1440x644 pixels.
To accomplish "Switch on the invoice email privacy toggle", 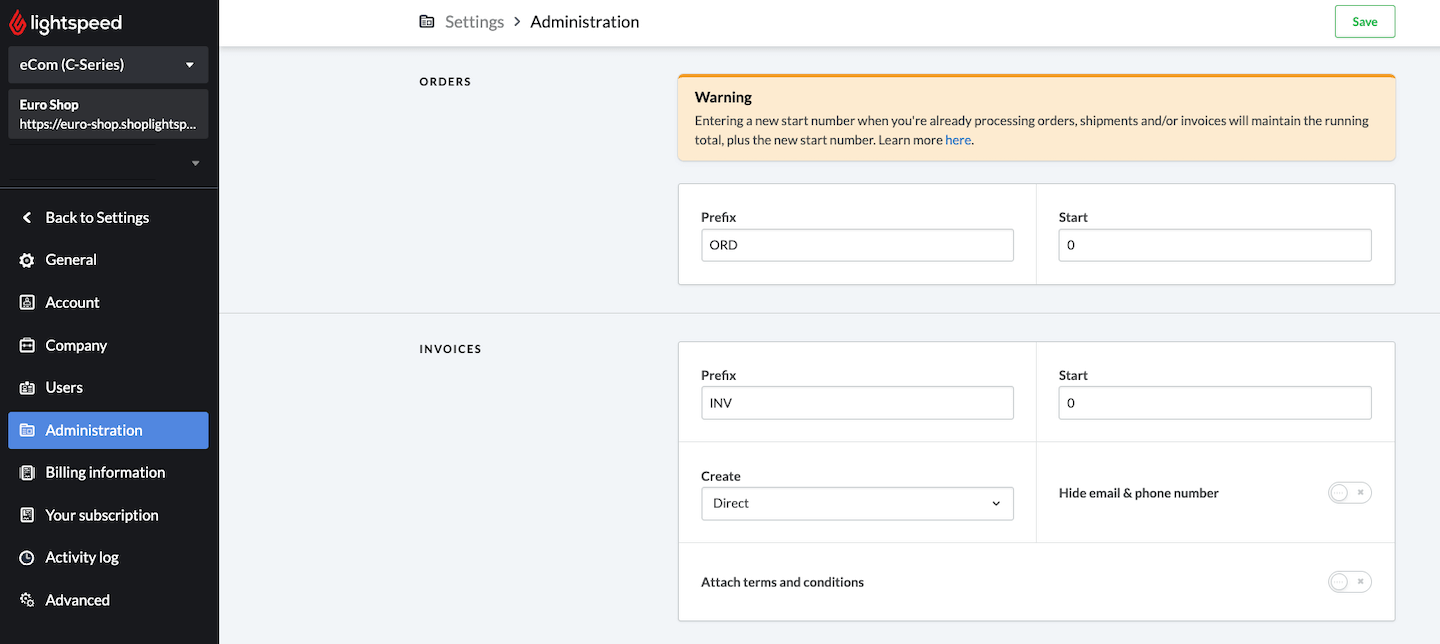I will pos(1349,492).
